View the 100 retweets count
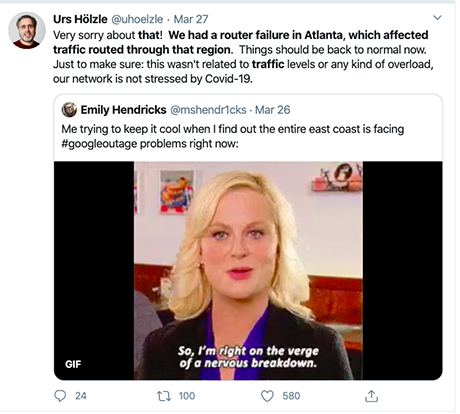Image resolution: width=460 pixels, height=414 pixels. tap(187, 396)
